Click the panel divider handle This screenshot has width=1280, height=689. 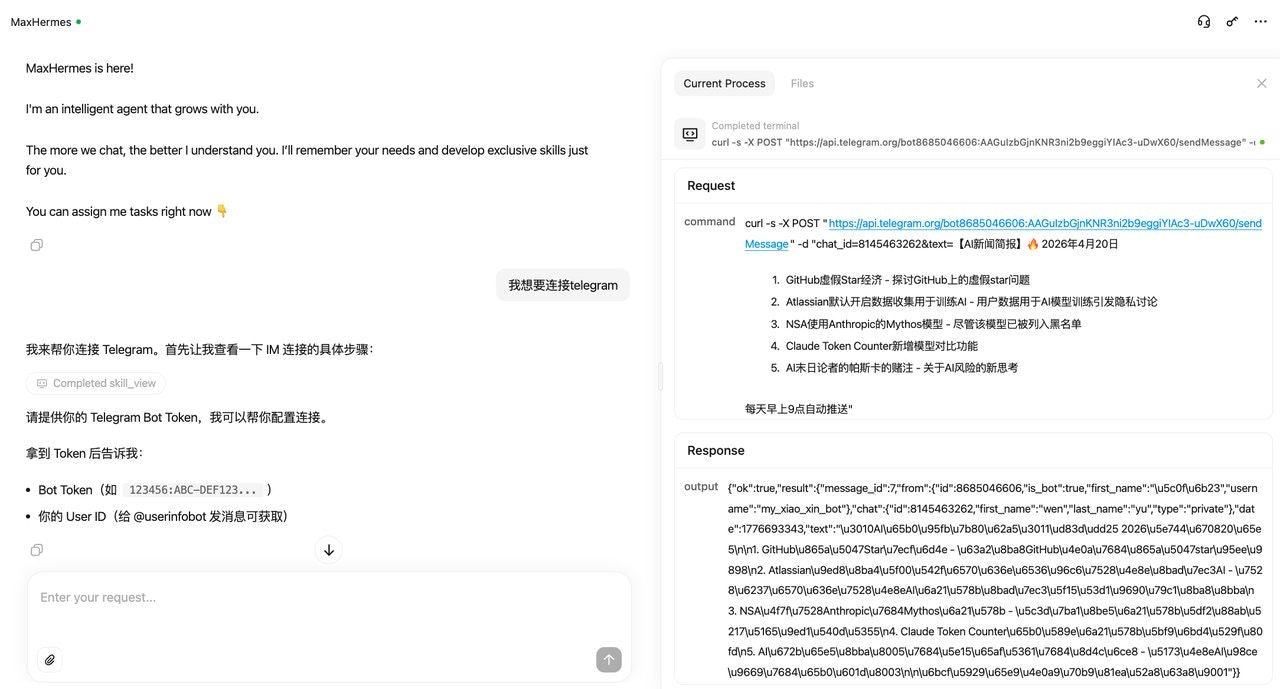point(659,376)
